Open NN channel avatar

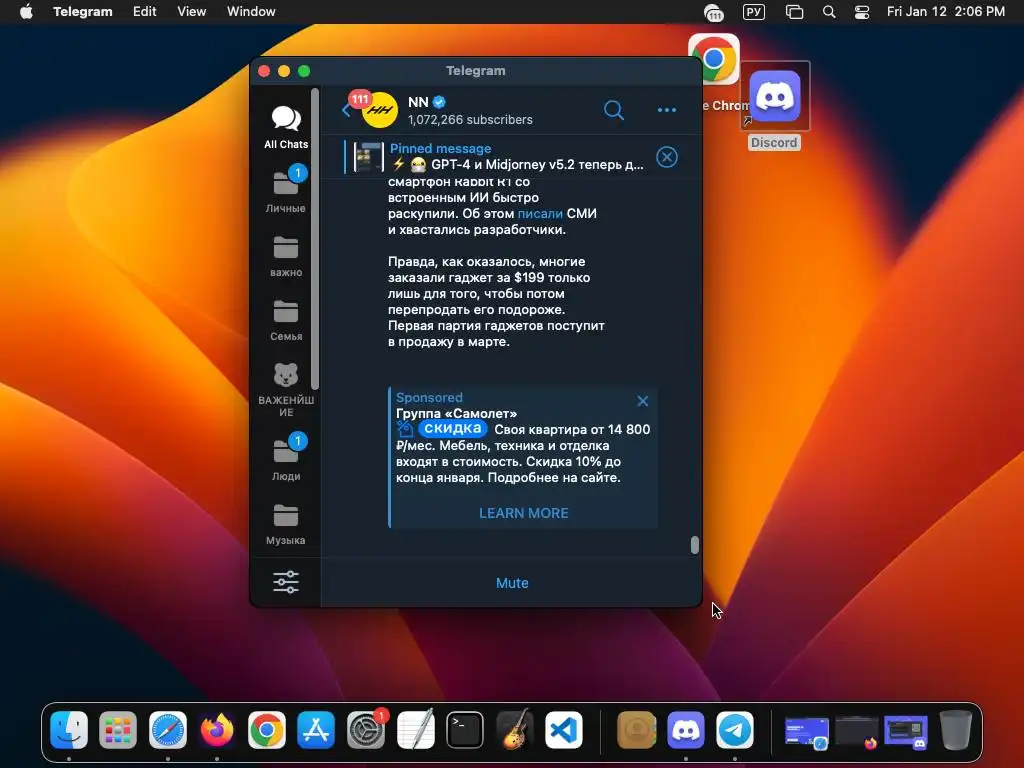379,110
